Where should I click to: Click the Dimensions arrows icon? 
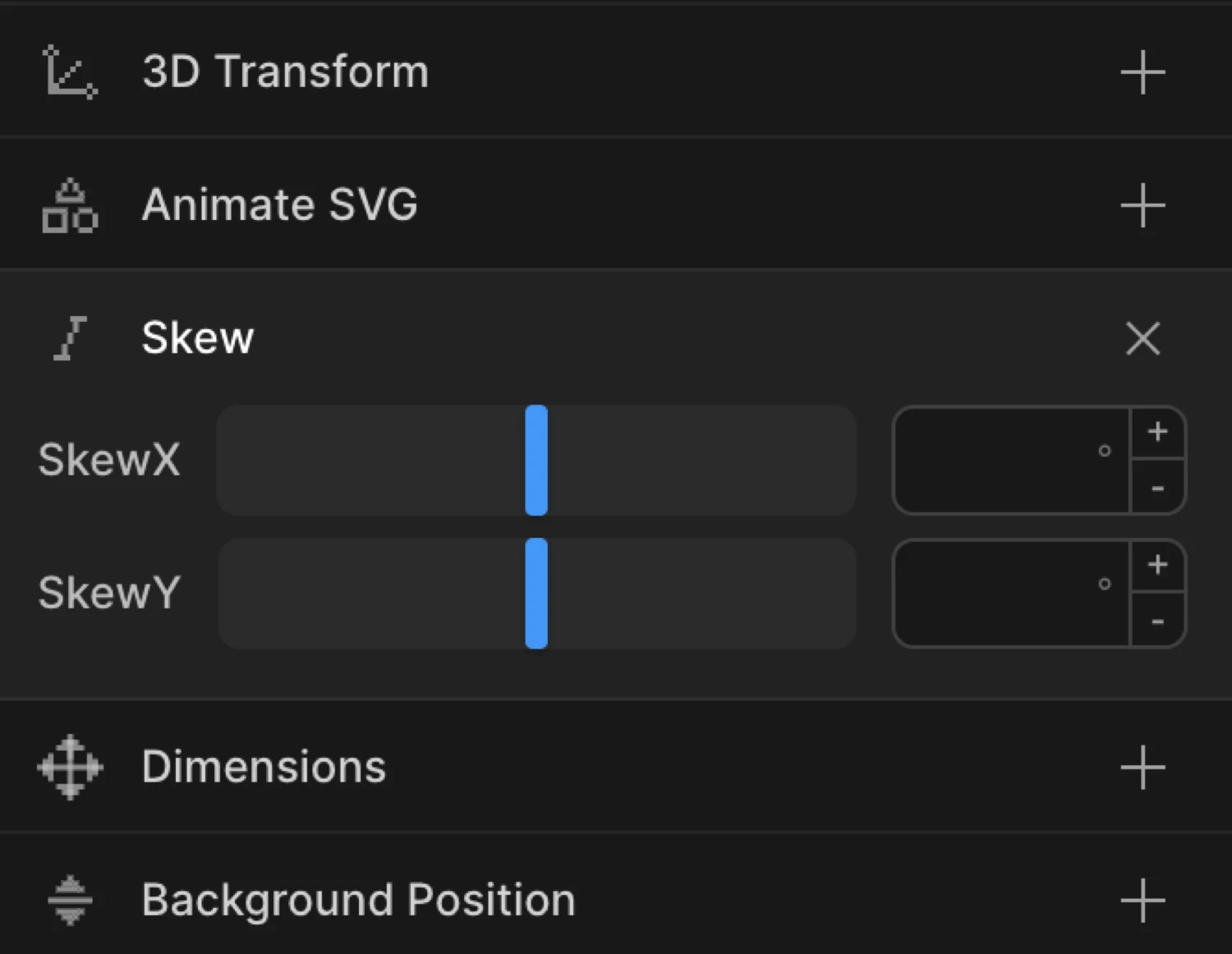69,766
